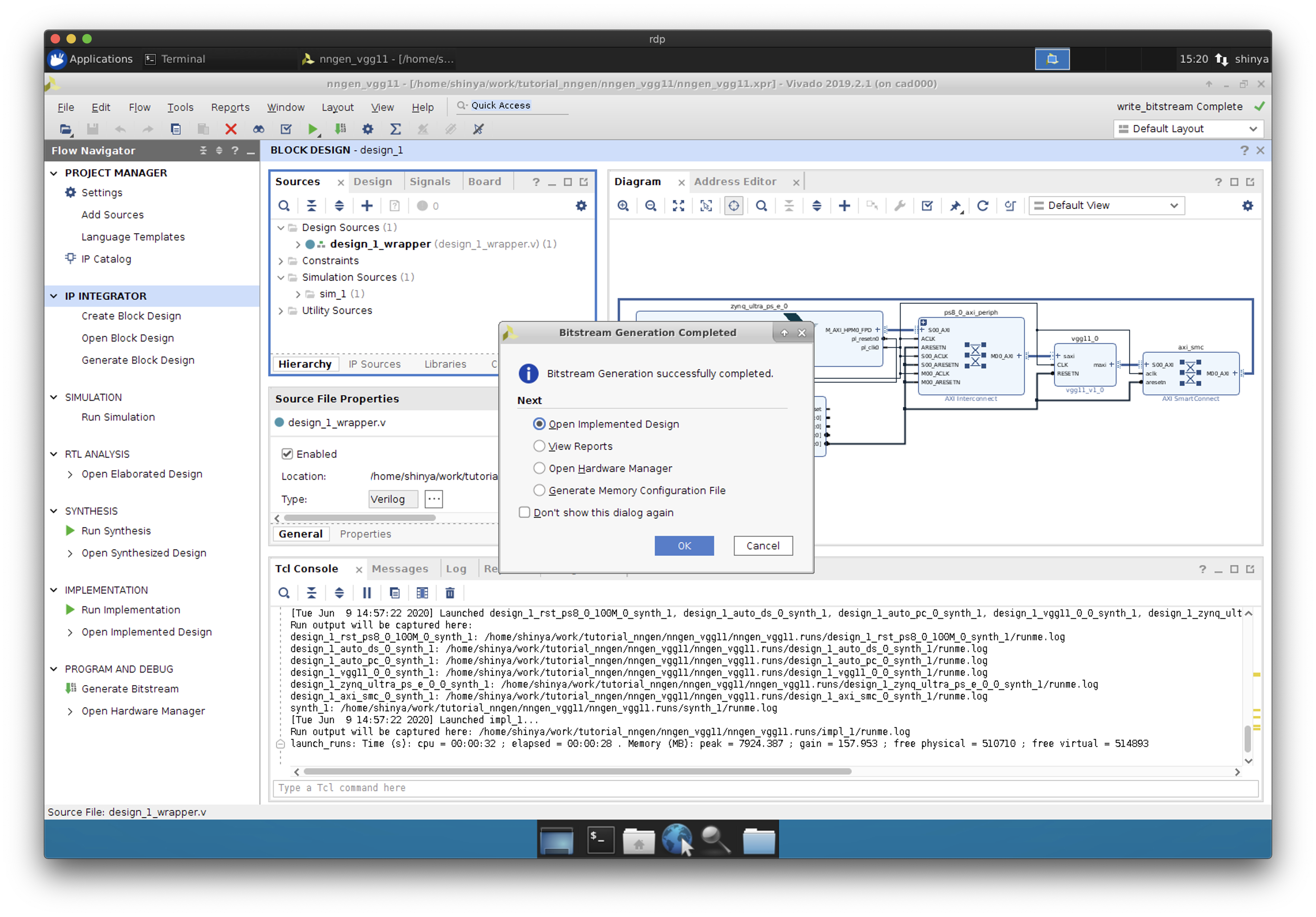Select Open Hardware Manager radio option
This screenshot has width=1316, height=917.
coord(539,468)
